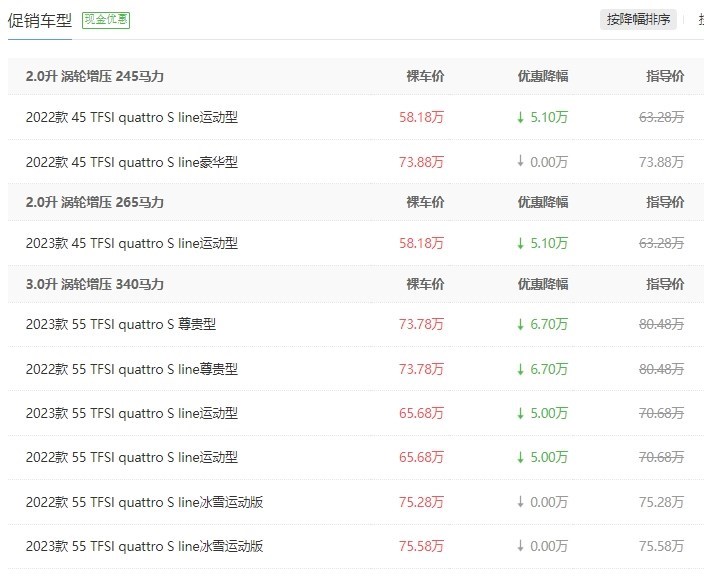The height and width of the screenshot is (578, 704).
Task: Click 5.00万 discount of 2023款 55 运动型
Action: click(542, 413)
